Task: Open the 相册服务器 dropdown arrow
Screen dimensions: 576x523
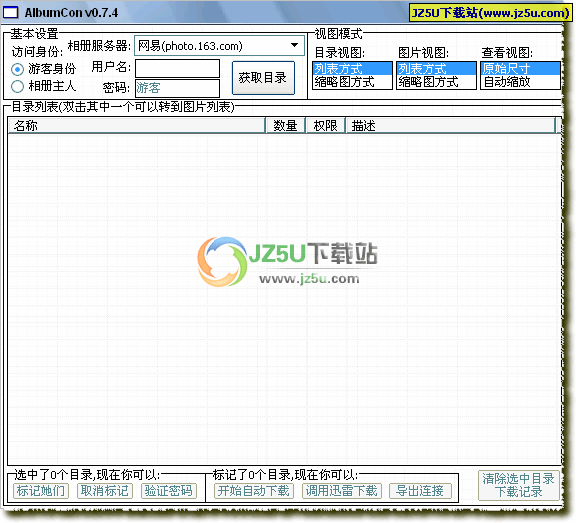Action: coord(294,46)
